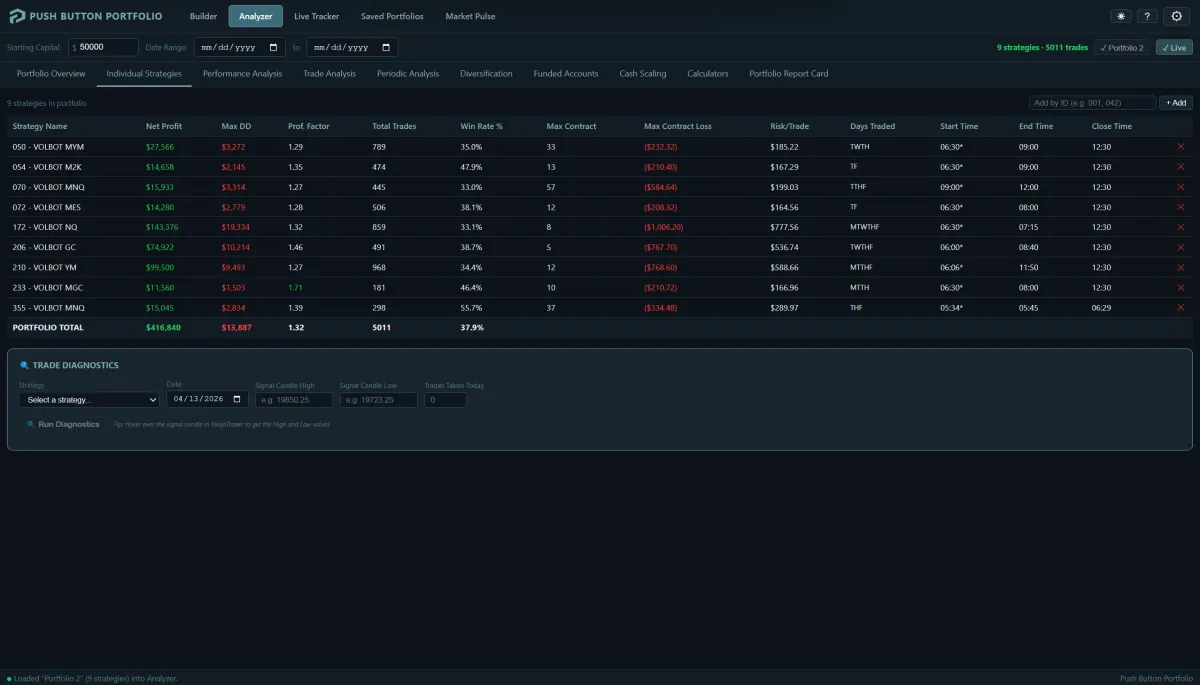
Task: Open Funded Accounts subtab
Action: click(566, 74)
